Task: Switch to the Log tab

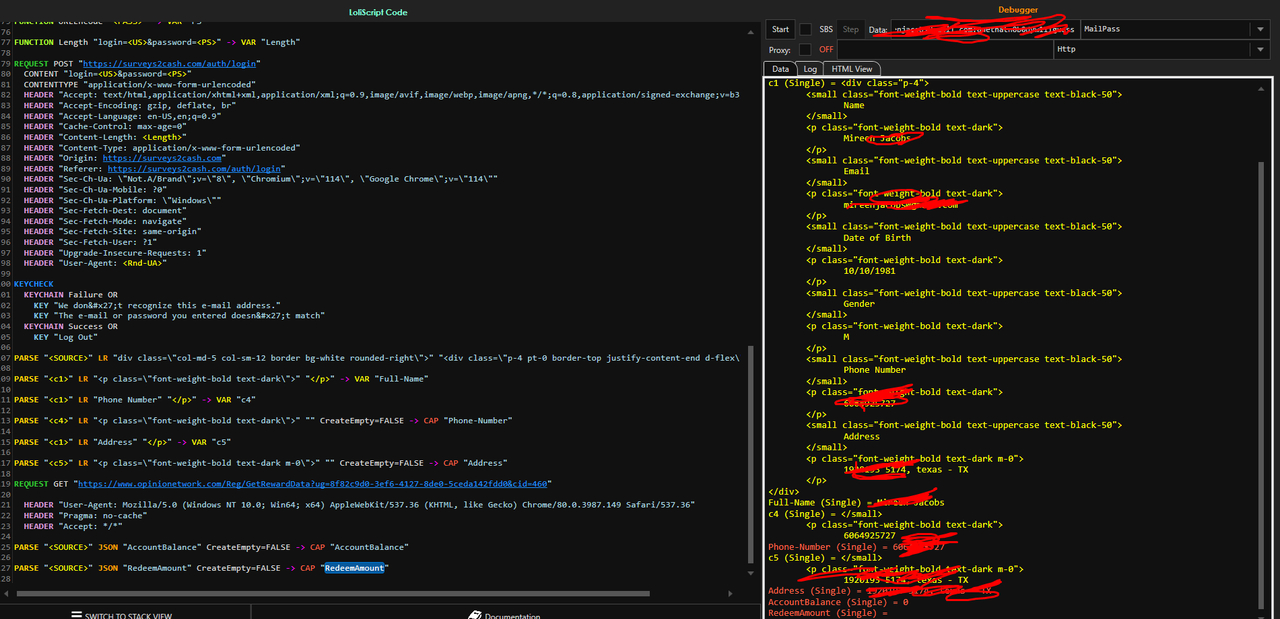Action: [x=811, y=69]
